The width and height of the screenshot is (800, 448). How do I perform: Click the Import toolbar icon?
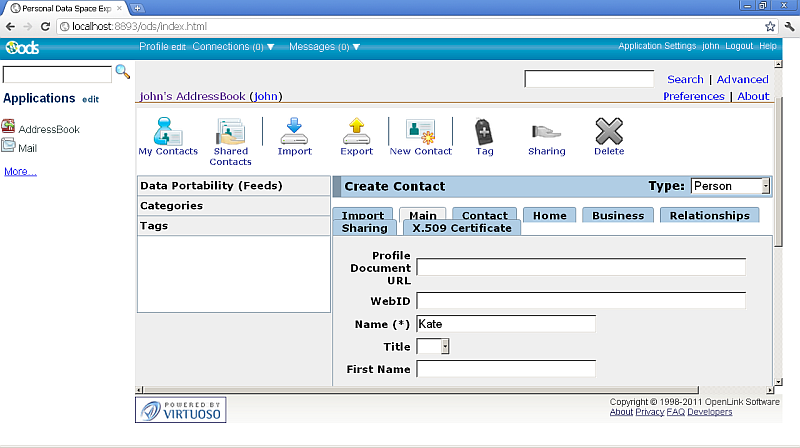pos(294,131)
